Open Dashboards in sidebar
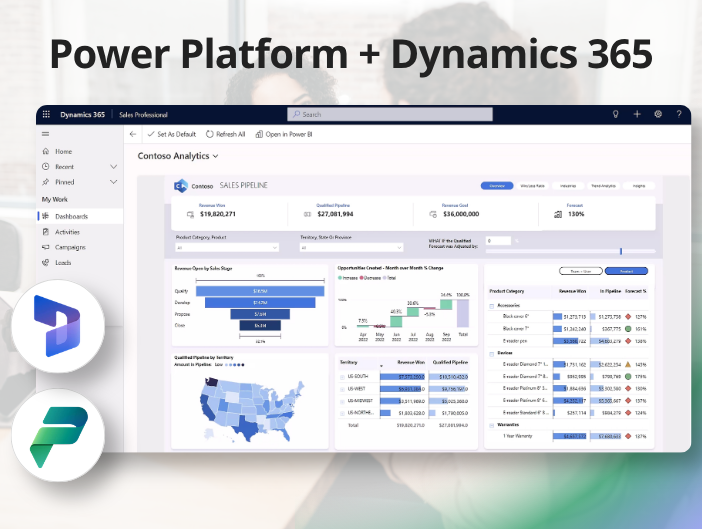The height and width of the screenshot is (529, 702). [x=81, y=216]
